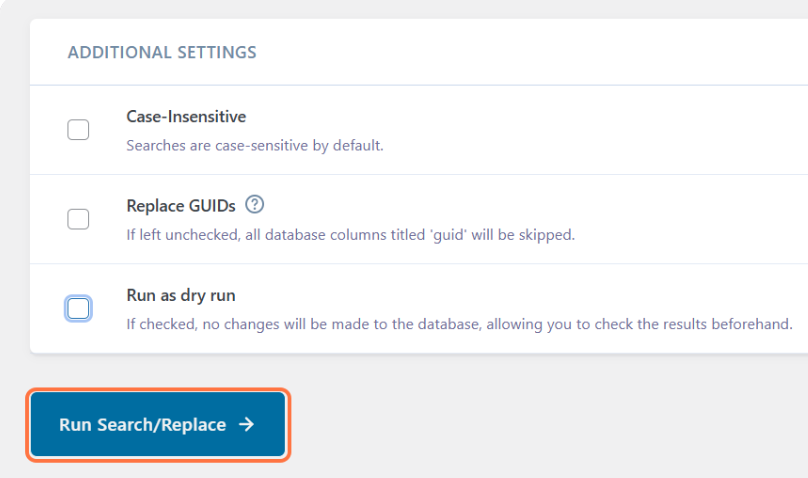Image resolution: width=808 pixels, height=478 pixels.
Task: Click the 'If checked, no changes' dry run description
Action: [458, 324]
